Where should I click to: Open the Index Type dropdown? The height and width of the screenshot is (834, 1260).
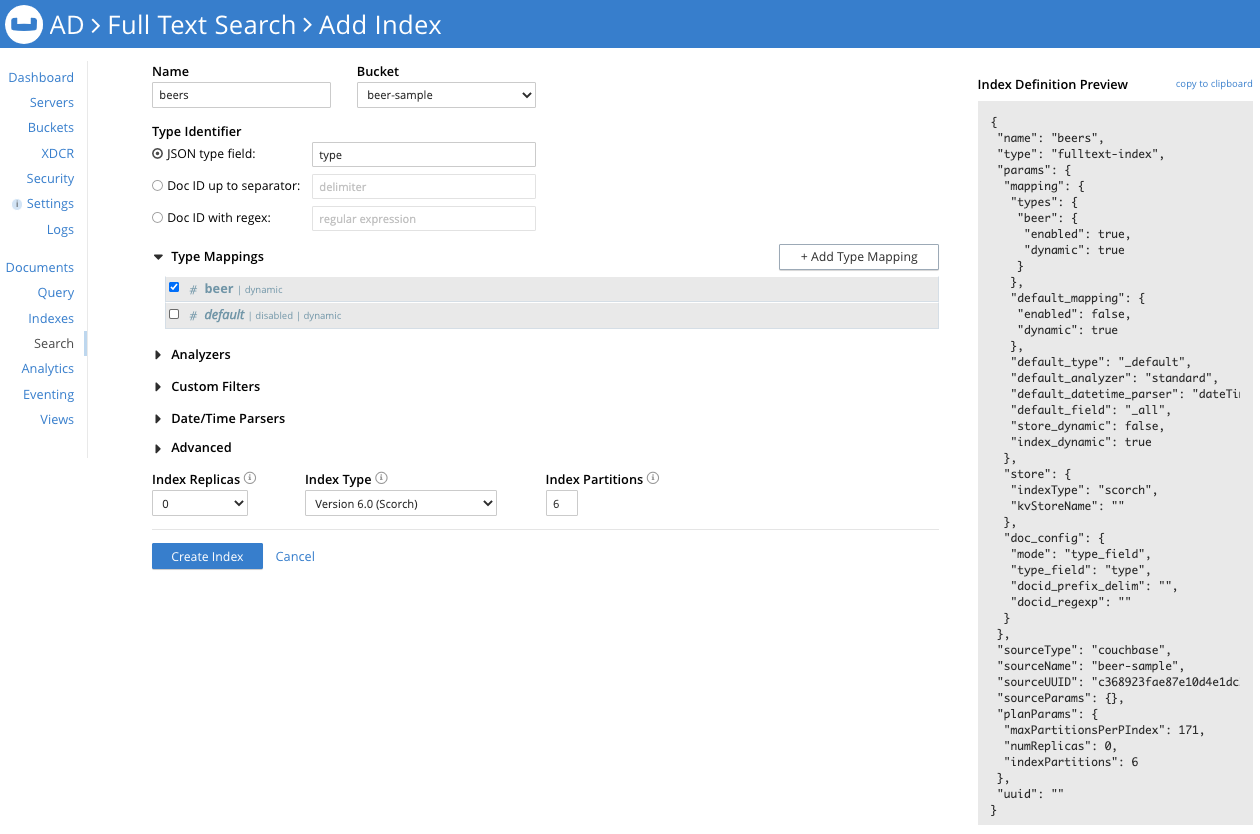(x=401, y=504)
